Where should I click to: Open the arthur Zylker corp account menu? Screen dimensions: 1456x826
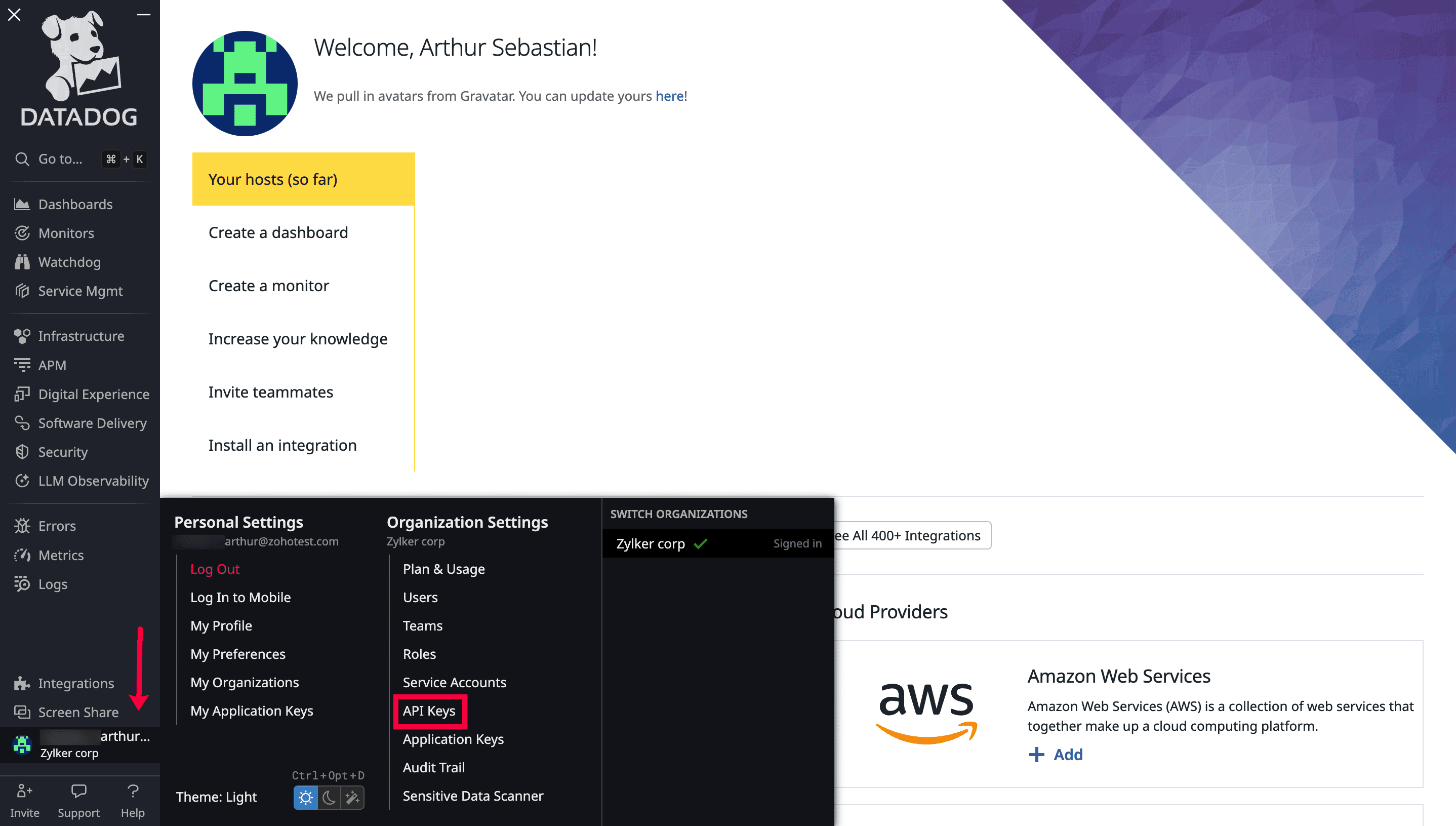(79, 744)
